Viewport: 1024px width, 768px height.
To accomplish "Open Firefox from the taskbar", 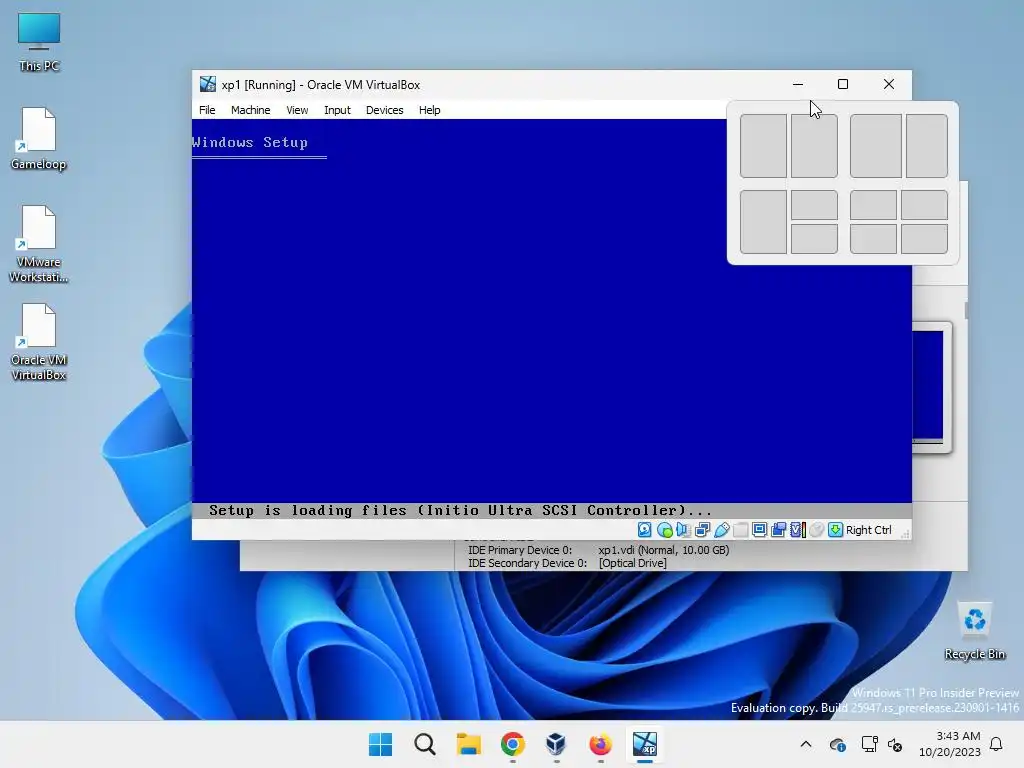I will 600,744.
